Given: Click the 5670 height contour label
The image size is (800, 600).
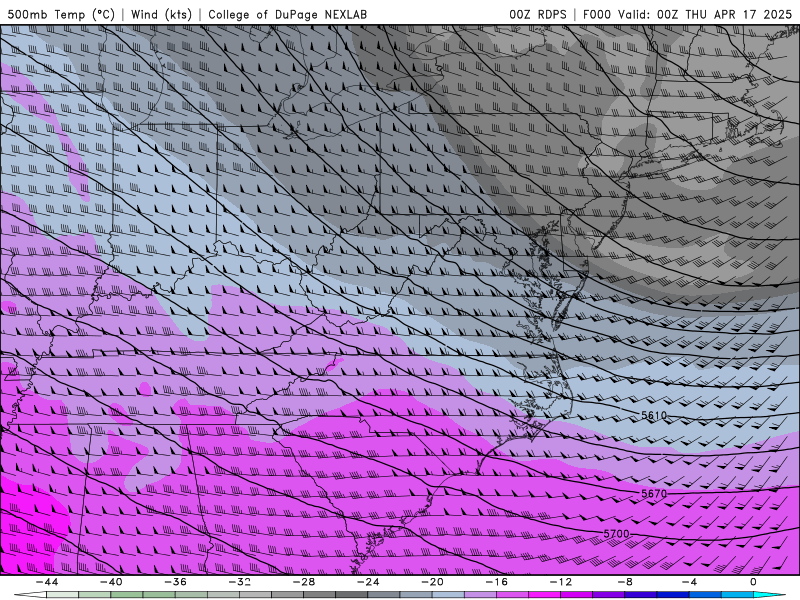Looking at the screenshot, I should [x=654, y=493].
